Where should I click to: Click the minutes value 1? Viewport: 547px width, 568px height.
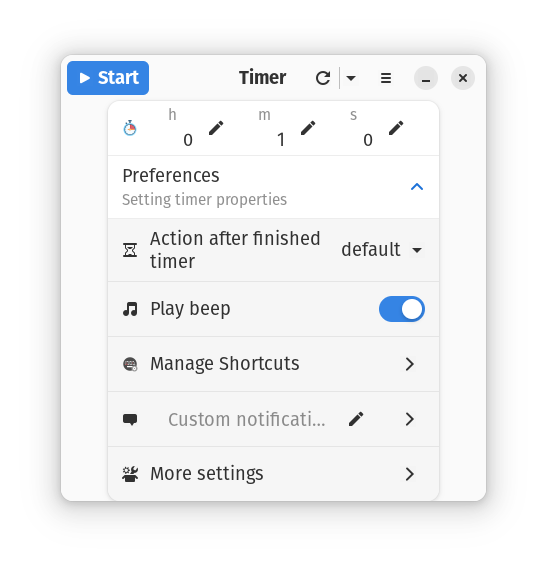coord(281,140)
